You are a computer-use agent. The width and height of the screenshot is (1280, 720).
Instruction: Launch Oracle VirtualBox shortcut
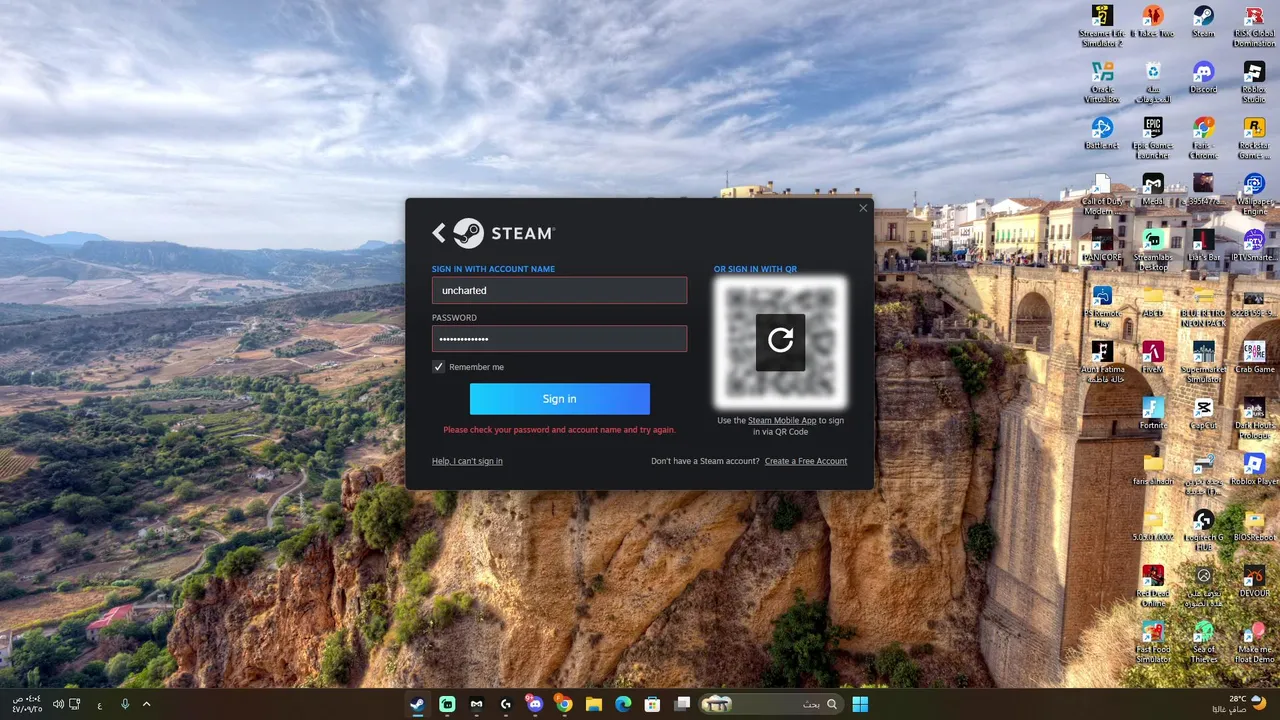(1102, 81)
